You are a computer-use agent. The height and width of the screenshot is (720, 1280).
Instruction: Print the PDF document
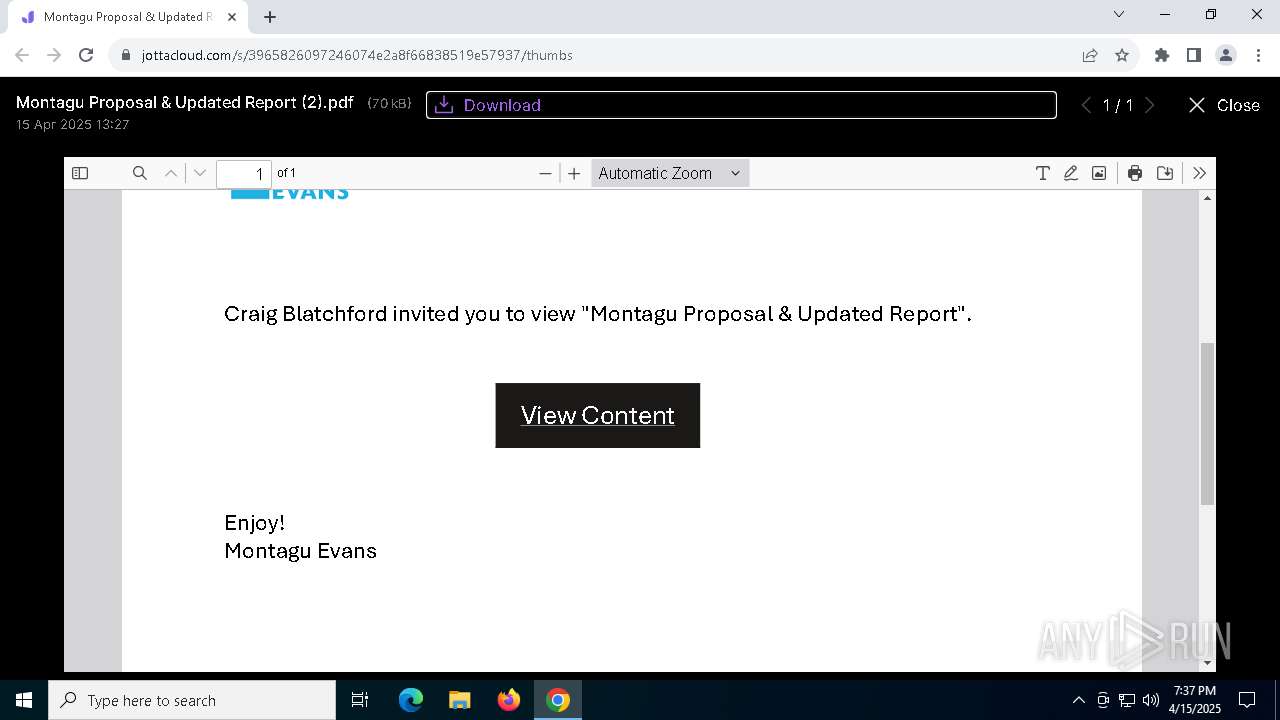point(1135,173)
